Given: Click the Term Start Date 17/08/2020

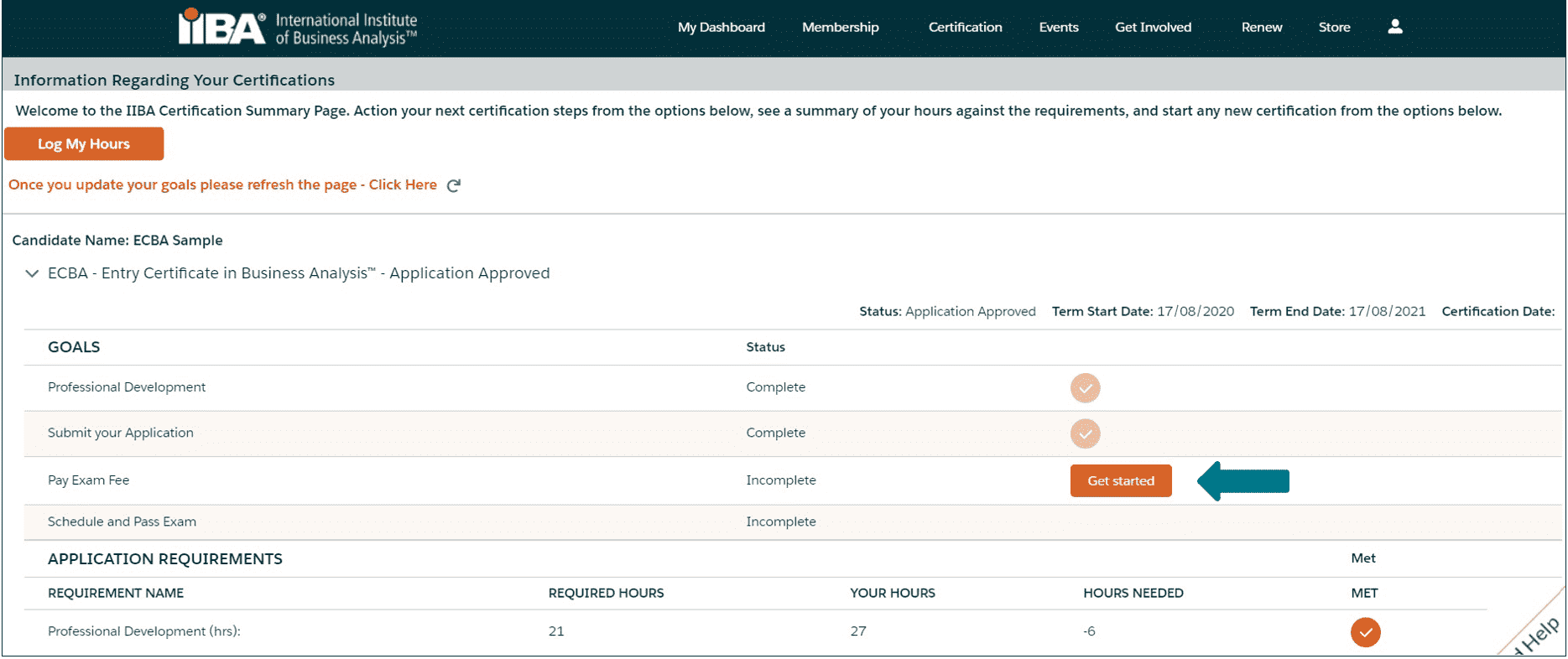Looking at the screenshot, I should pyautogui.click(x=1143, y=312).
